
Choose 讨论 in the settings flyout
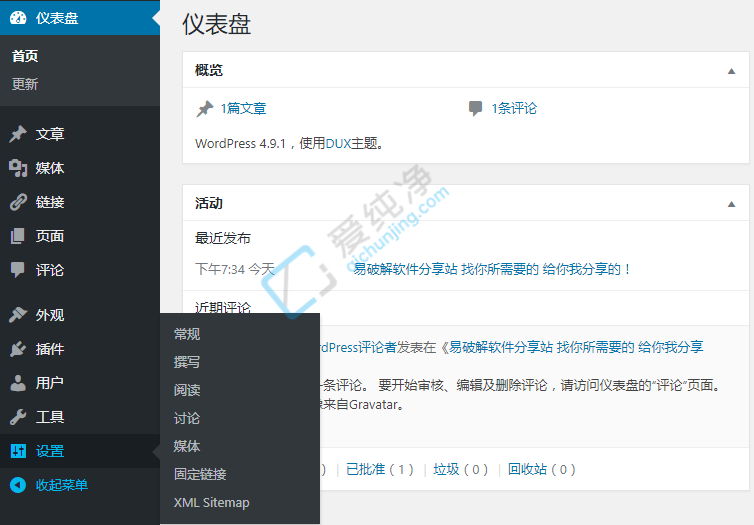point(187,418)
